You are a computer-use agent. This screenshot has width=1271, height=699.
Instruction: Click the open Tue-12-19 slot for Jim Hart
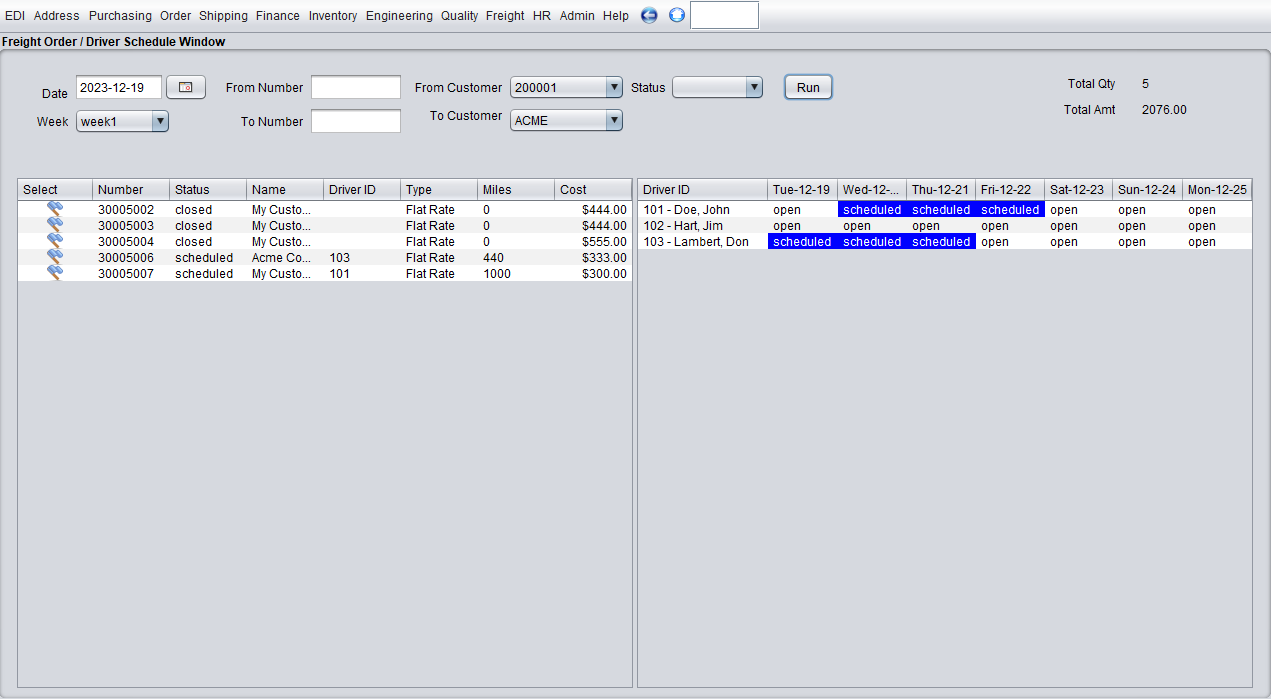(800, 225)
